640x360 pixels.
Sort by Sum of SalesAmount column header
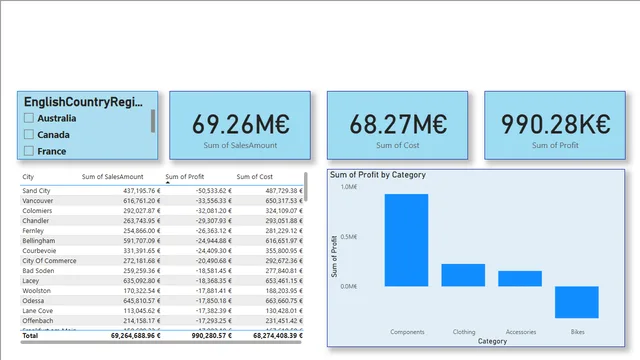point(112,177)
